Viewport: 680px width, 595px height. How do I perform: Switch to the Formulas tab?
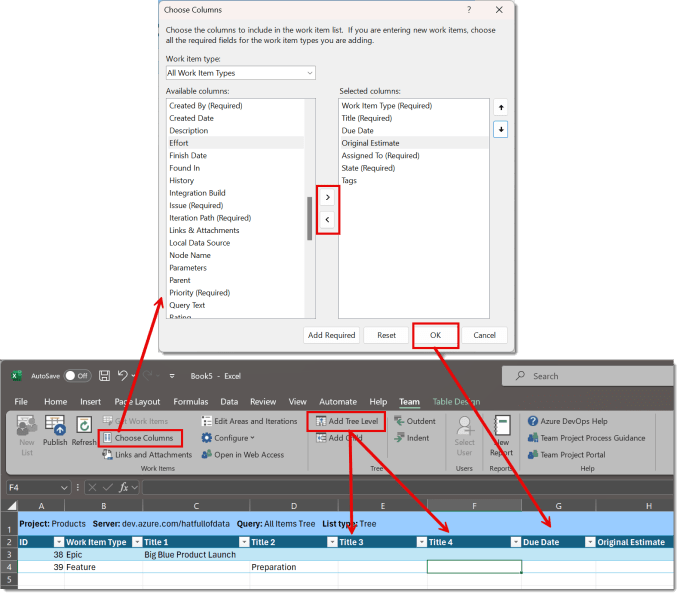(191, 402)
